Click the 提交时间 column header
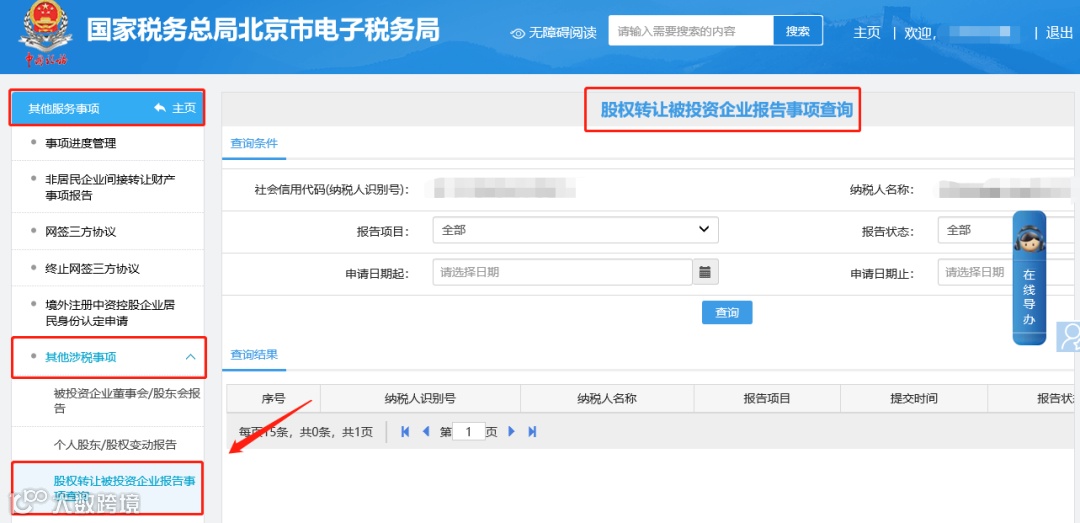Screen dimensions: 1080x523 (x=913, y=398)
